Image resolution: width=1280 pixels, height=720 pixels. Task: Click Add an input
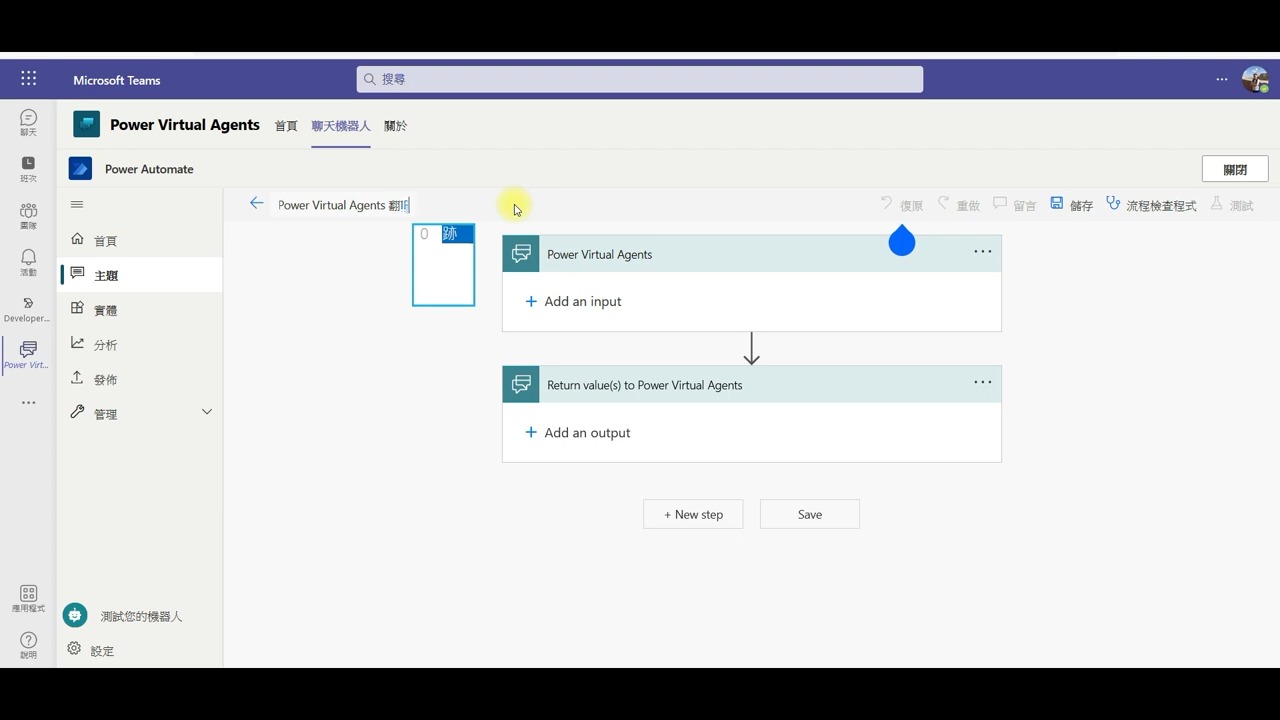click(573, 301)
